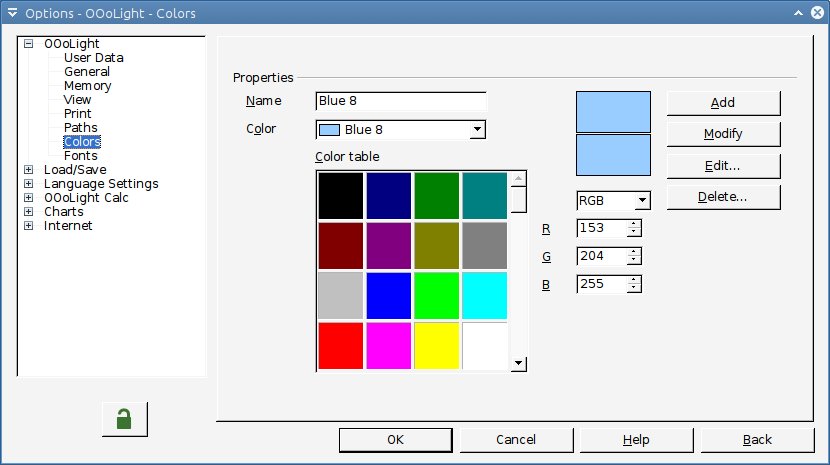The image size is (830, 465).
Task: Pick the dark gray swatch
Action: [x=484, y=246]
